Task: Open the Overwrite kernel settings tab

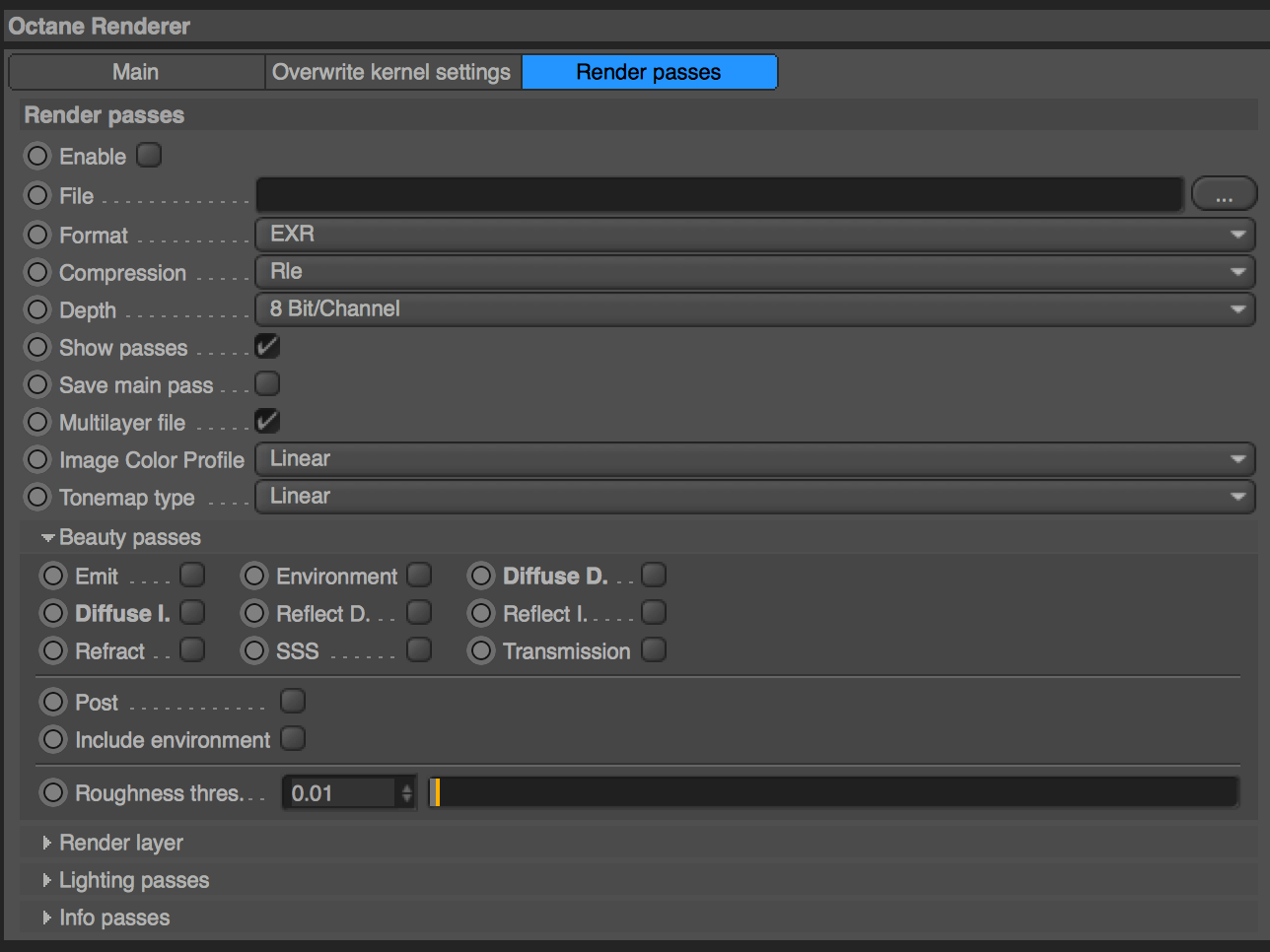Action: [x=392, y=72]
